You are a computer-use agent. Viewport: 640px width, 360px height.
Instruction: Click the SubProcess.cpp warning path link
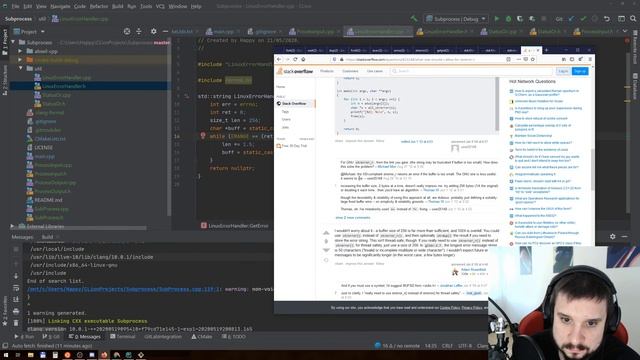[x=124, y=289]
